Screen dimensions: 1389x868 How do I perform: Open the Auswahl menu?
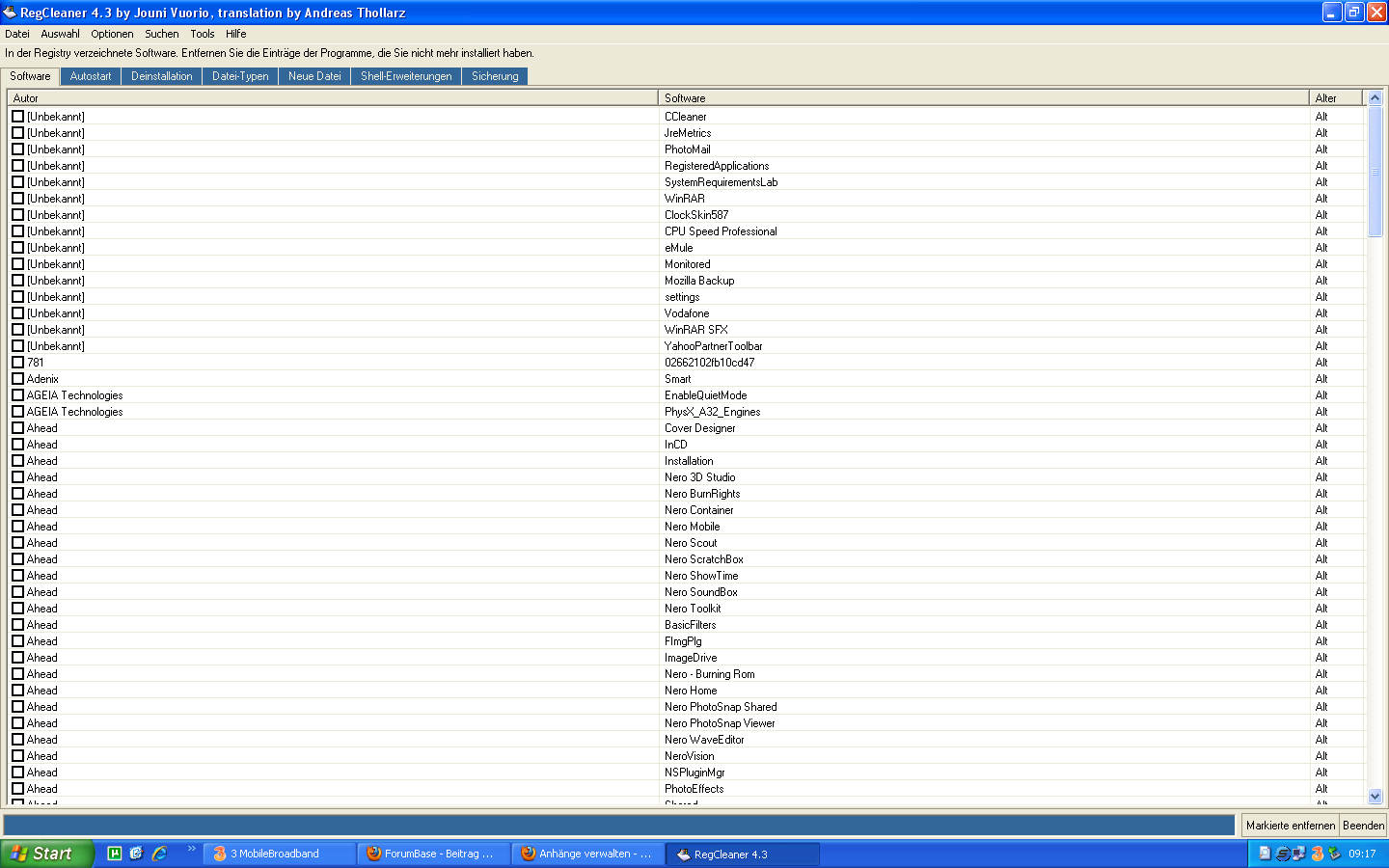(60, 34)
